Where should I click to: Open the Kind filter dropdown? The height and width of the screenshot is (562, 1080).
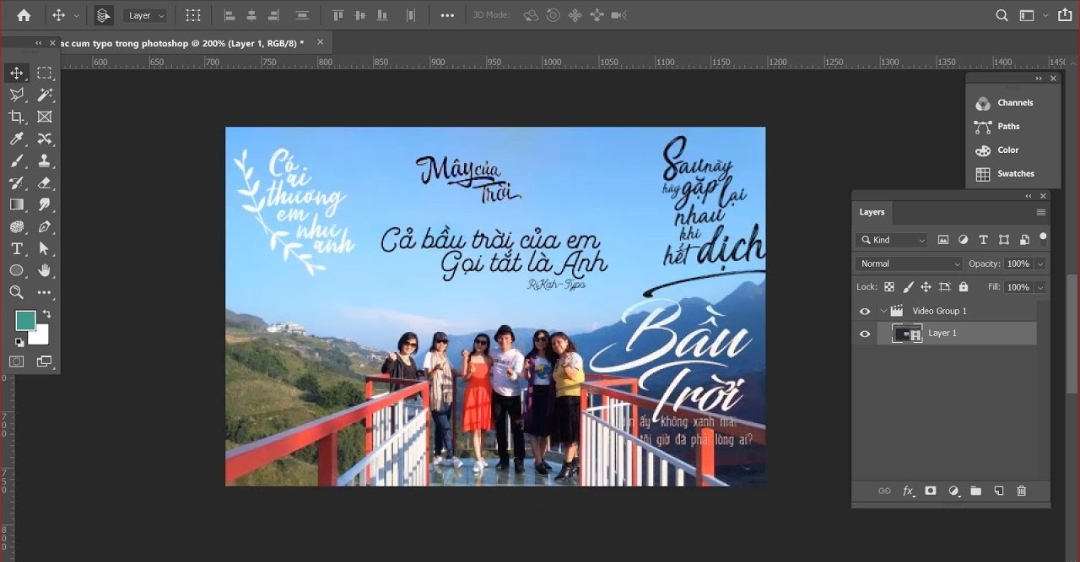(x=892, y=240)
